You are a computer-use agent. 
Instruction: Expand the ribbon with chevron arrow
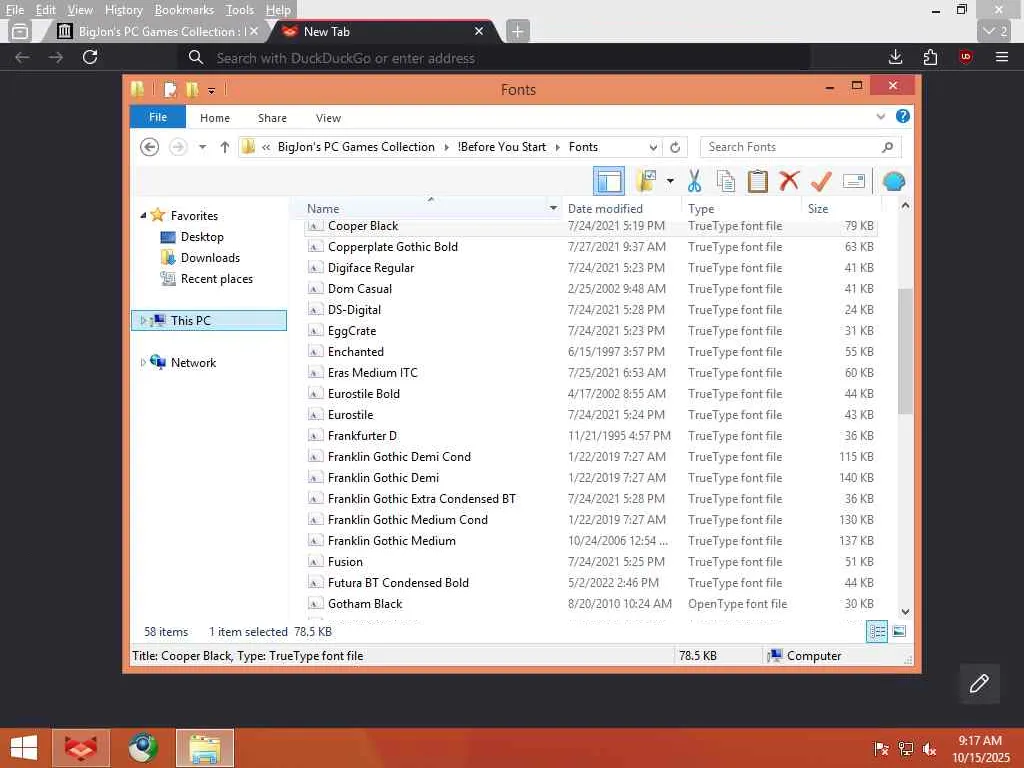point(880,116)
